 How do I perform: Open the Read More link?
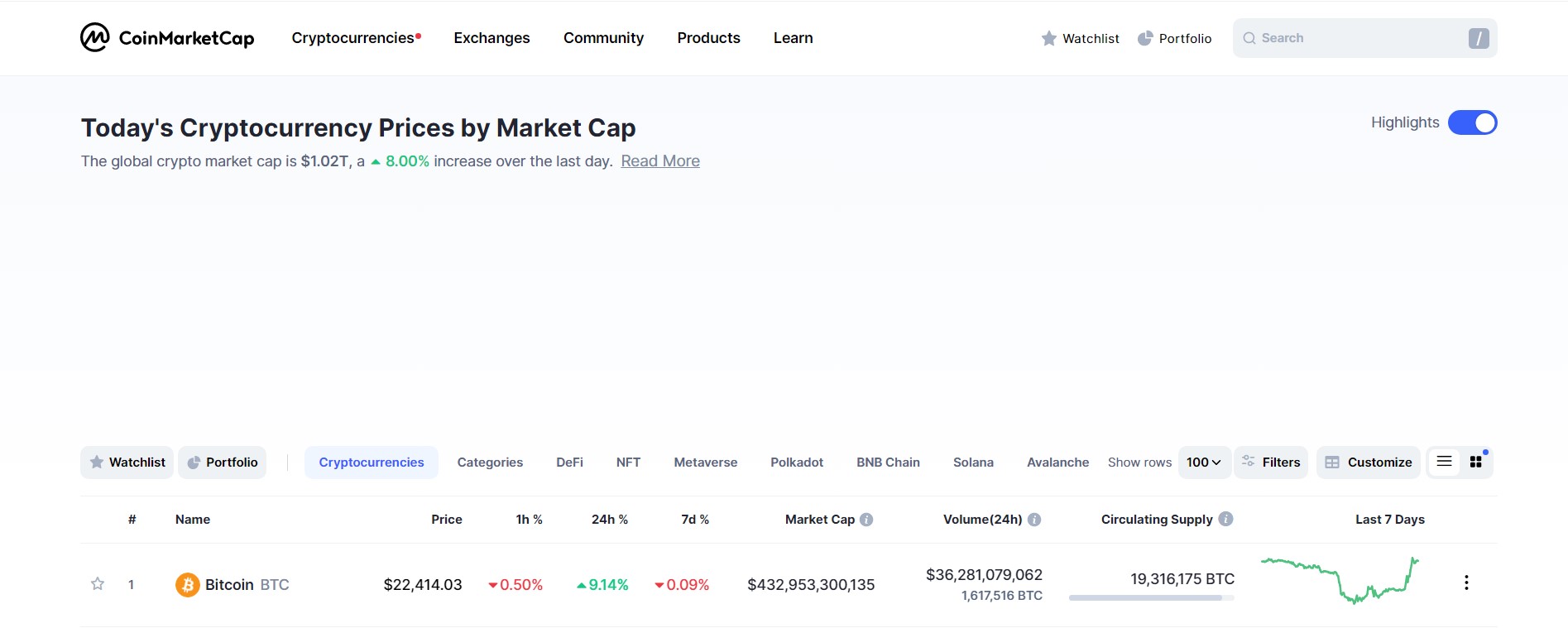(660, 161)
